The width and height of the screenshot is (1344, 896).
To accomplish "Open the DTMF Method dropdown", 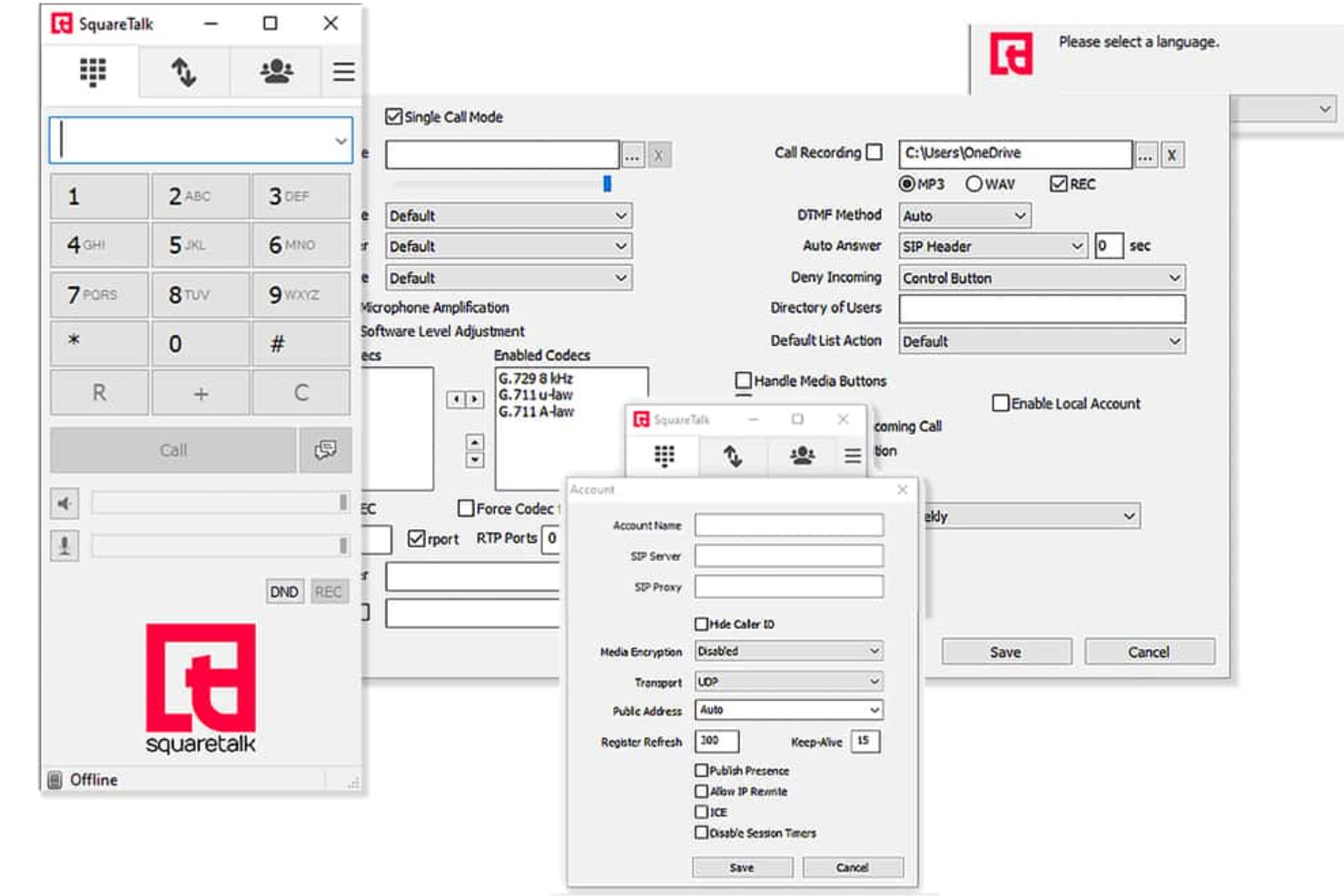I will pos(964,216).
